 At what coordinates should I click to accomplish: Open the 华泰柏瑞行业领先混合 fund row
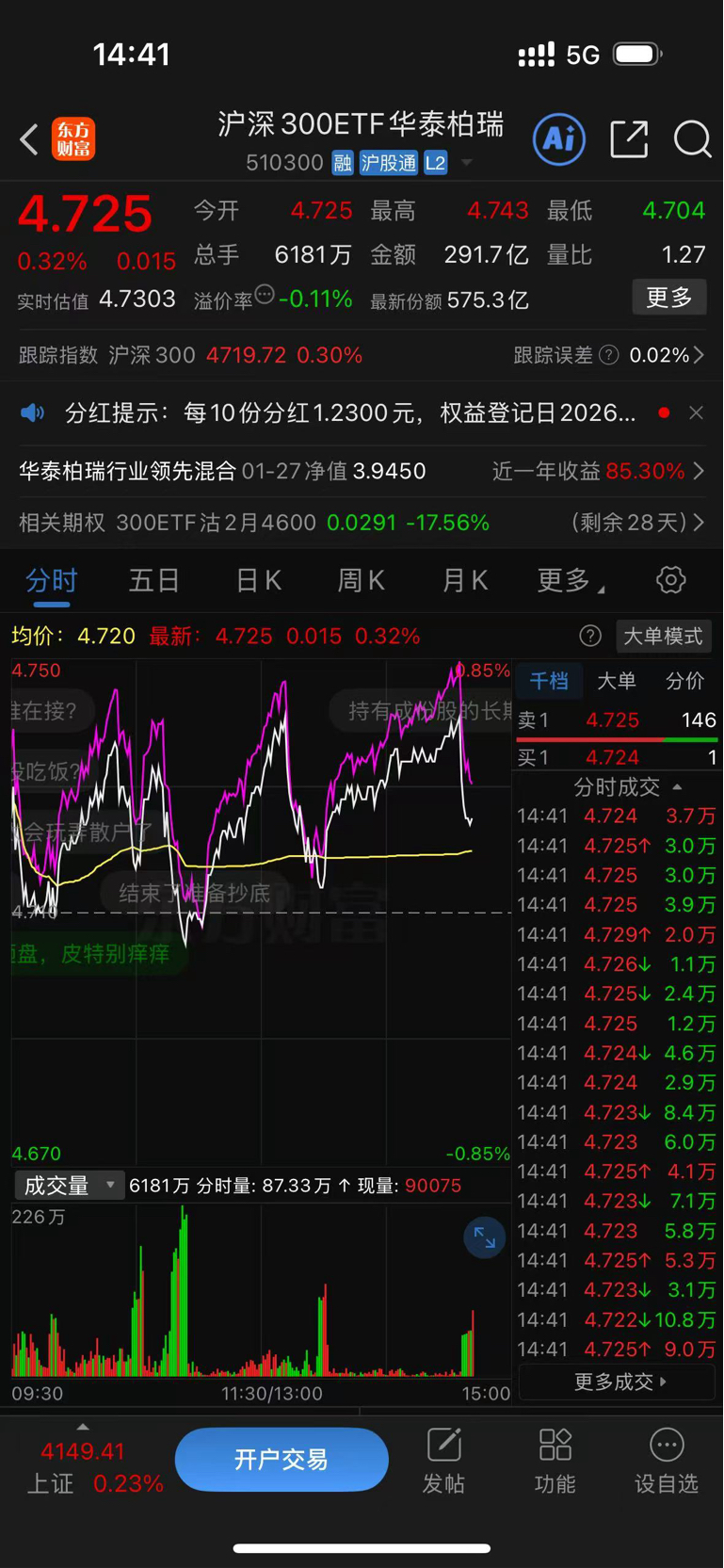point(362,471)
